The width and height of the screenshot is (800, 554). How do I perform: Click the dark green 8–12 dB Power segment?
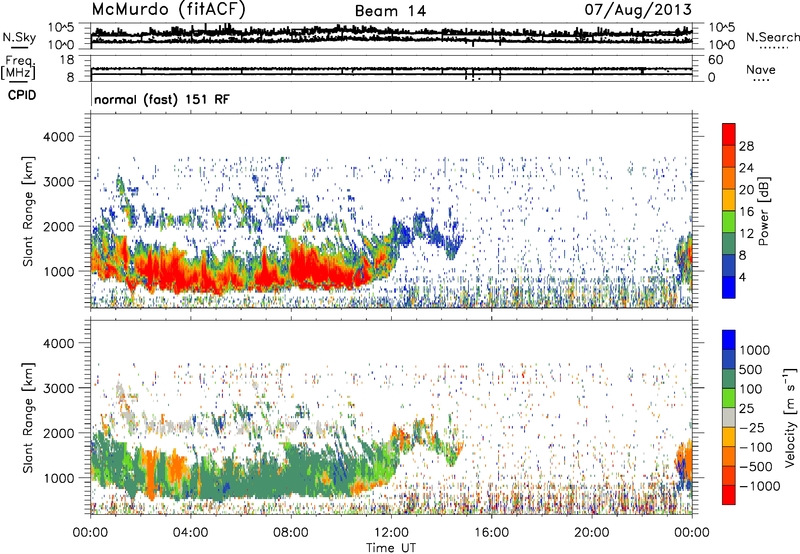(x=729, y=244)
